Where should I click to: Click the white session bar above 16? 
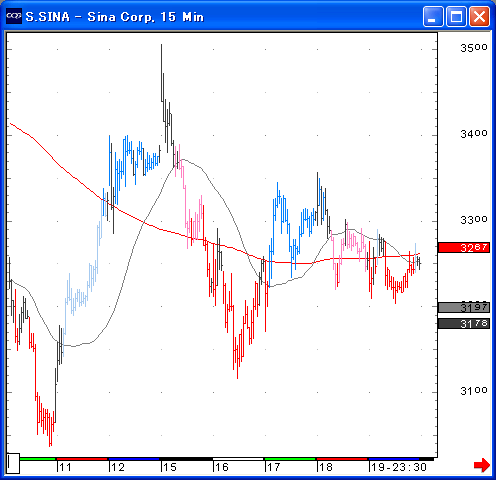pyautogui.click(x=238, y=459)
